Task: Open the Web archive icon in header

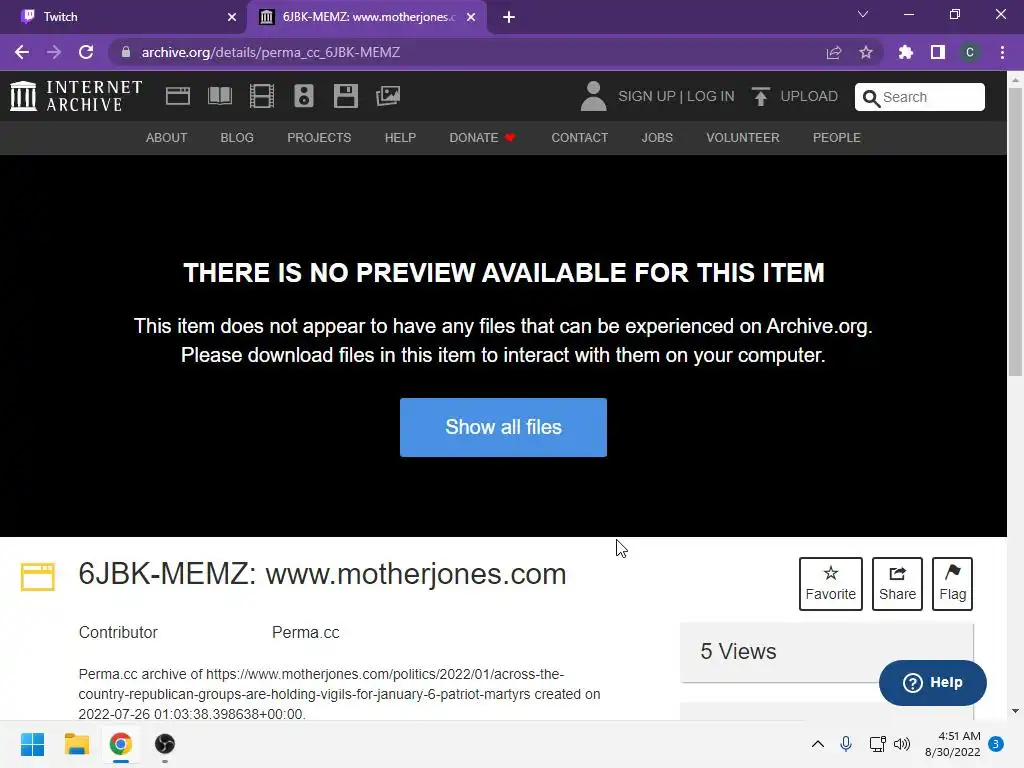Action: [178, 96]
